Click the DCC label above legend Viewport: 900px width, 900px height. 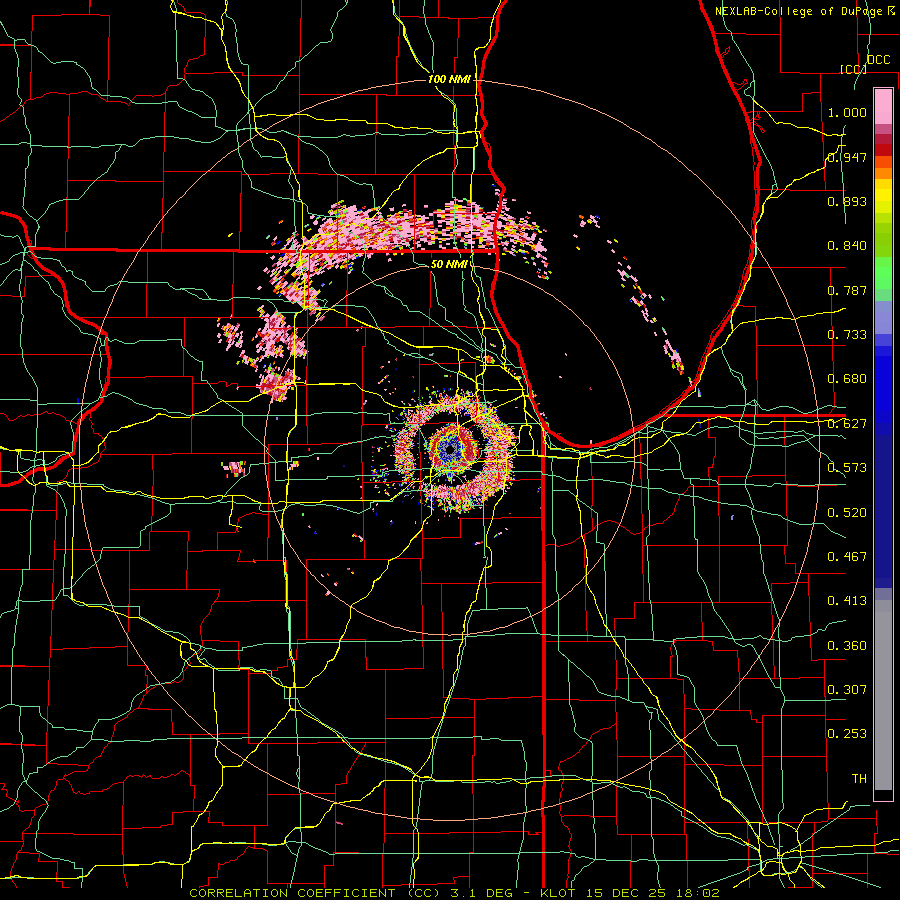(x=878, y=60)
